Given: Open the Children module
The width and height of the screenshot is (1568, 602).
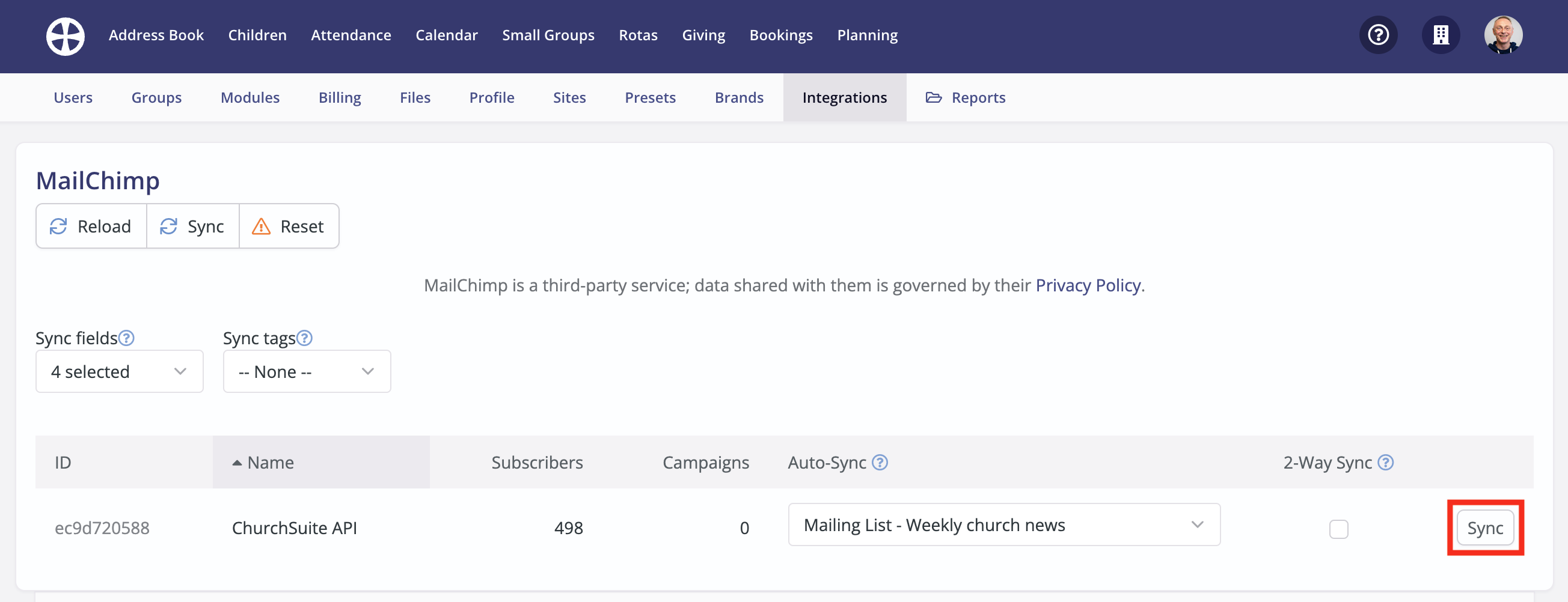Looking at the screenshot, I should point(257,35).
